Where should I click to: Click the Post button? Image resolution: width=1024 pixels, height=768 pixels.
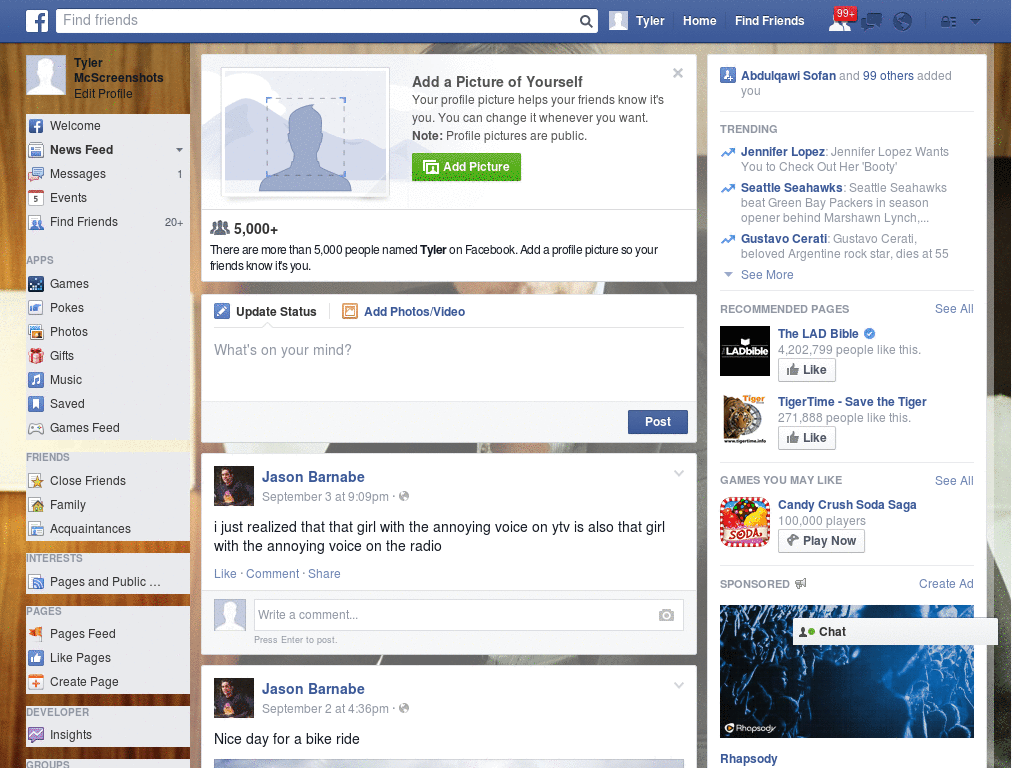click(658, 422)
